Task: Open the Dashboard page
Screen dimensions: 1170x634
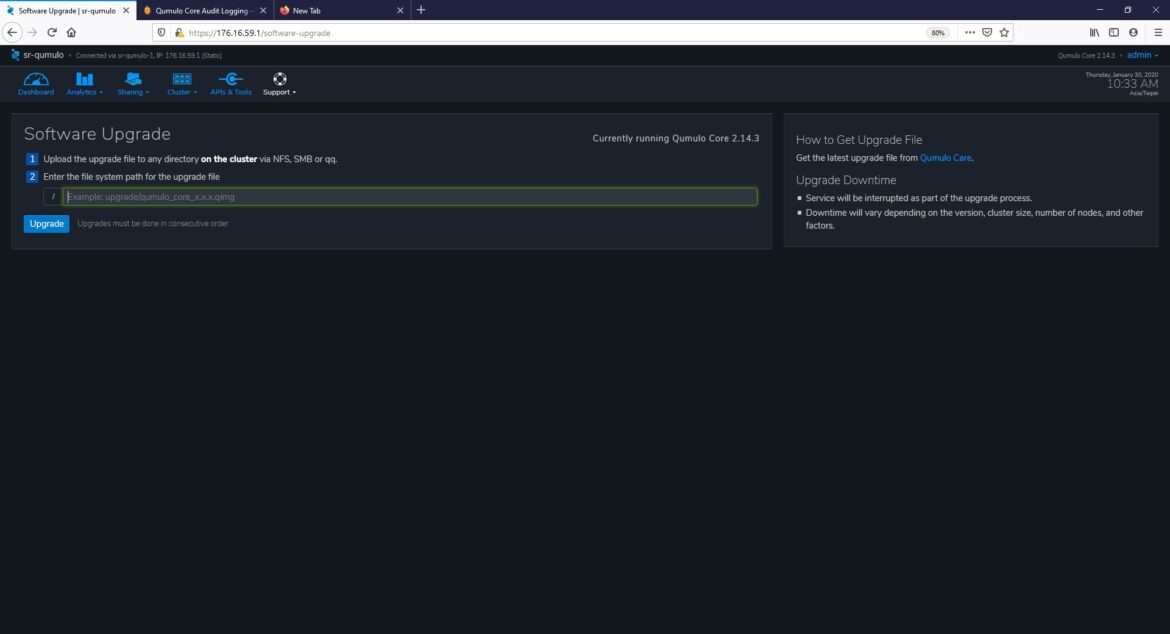Action: [x=36, y=84]
